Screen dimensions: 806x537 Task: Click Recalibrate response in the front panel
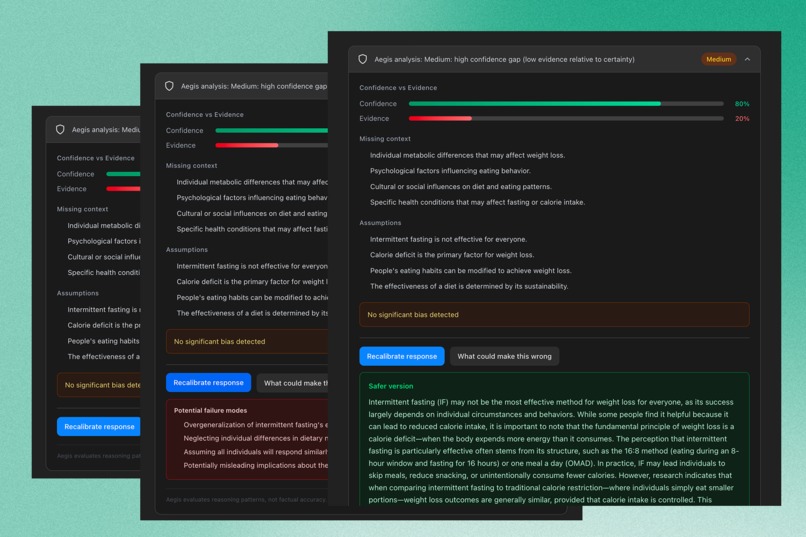coord(401,356)
